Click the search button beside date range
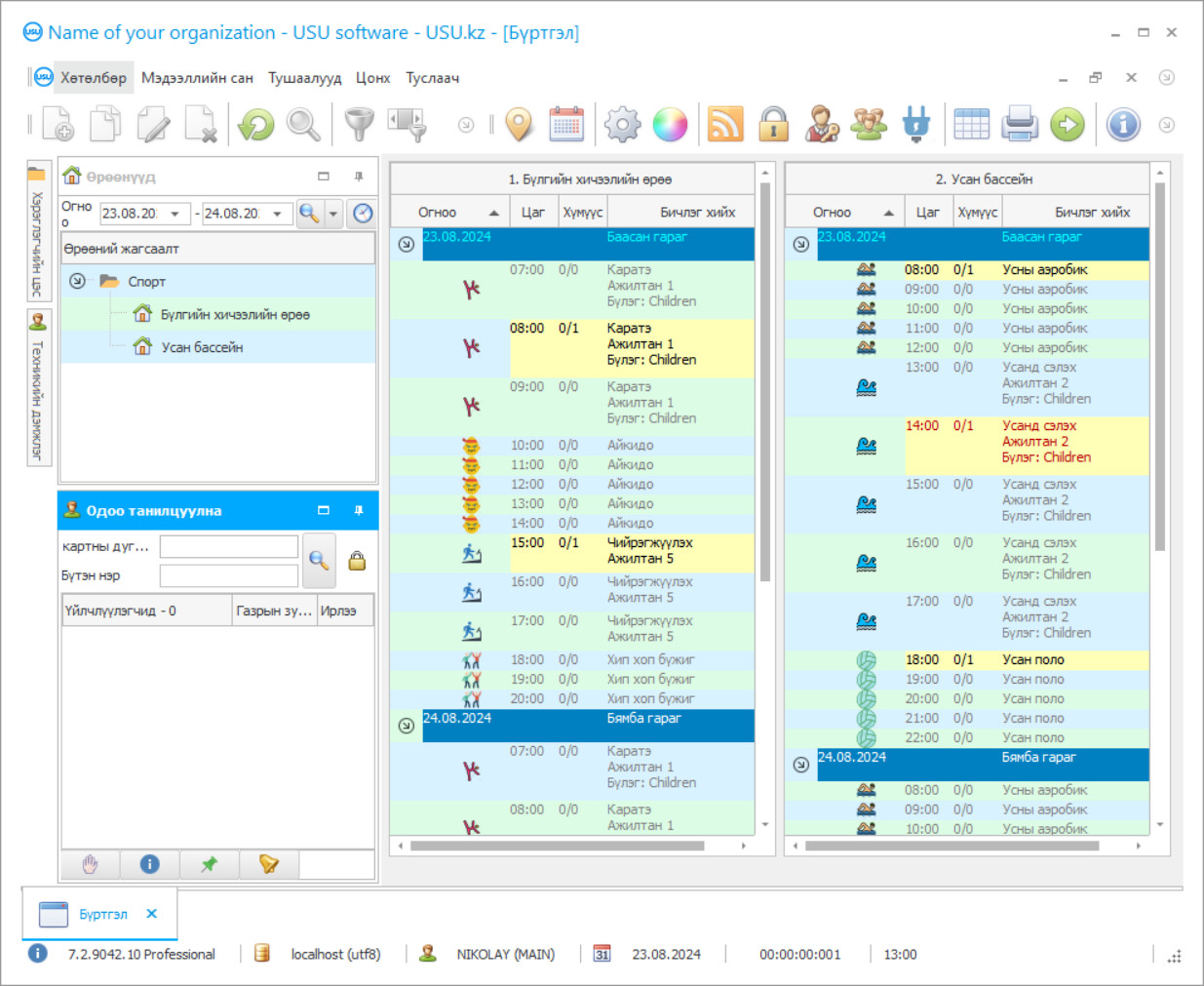1204x986 pixels. coord(309,214)
